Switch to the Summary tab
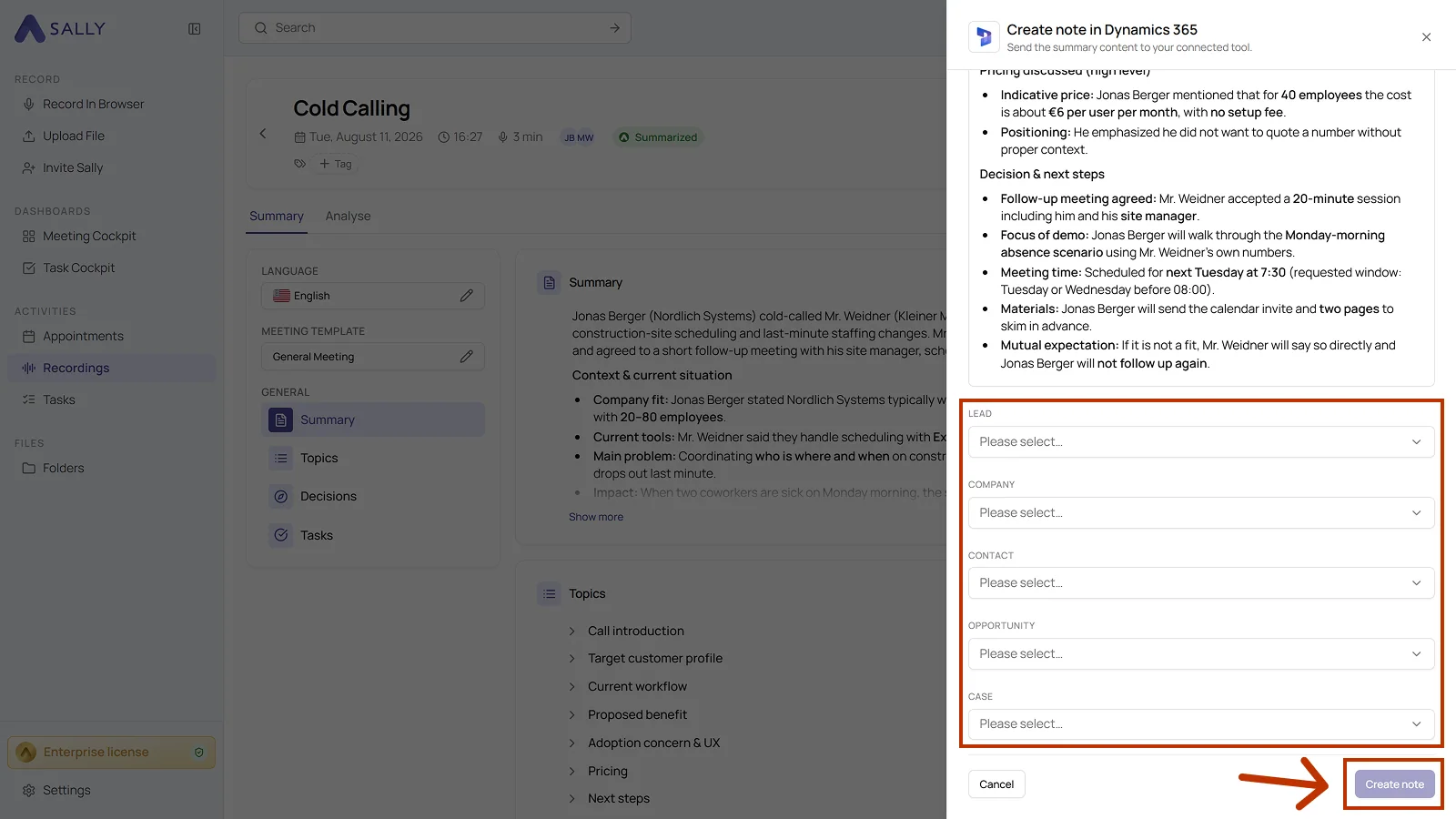The image size is (1456, 819). (x=277, y=216)
